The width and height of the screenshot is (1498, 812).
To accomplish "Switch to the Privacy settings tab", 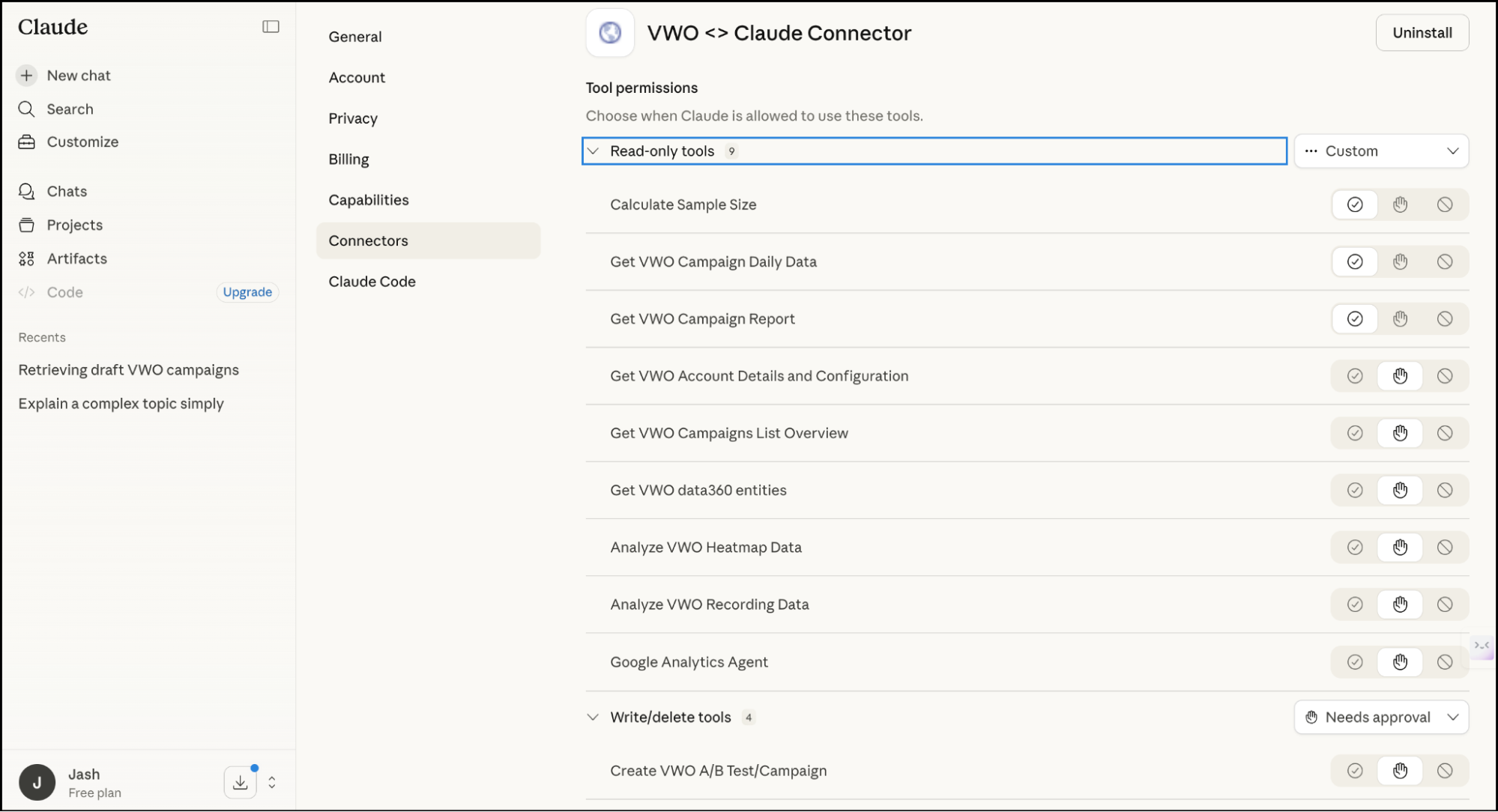I will (x=352, y=118).
